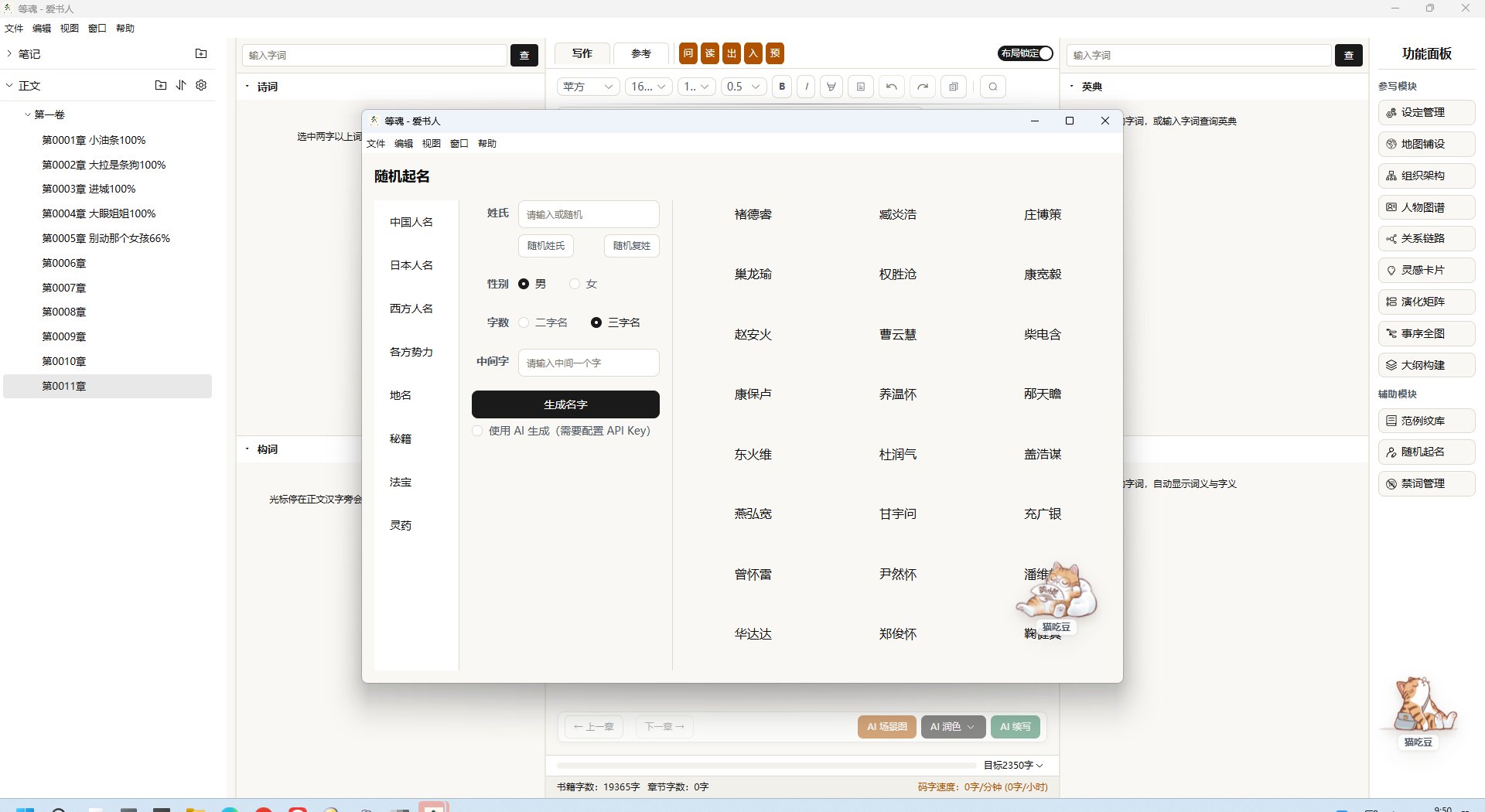Image resolution: width=1485 pixels, height=812 pixels.
Task: Toggle bold with the B icon
Action: [x=782, y=87]
